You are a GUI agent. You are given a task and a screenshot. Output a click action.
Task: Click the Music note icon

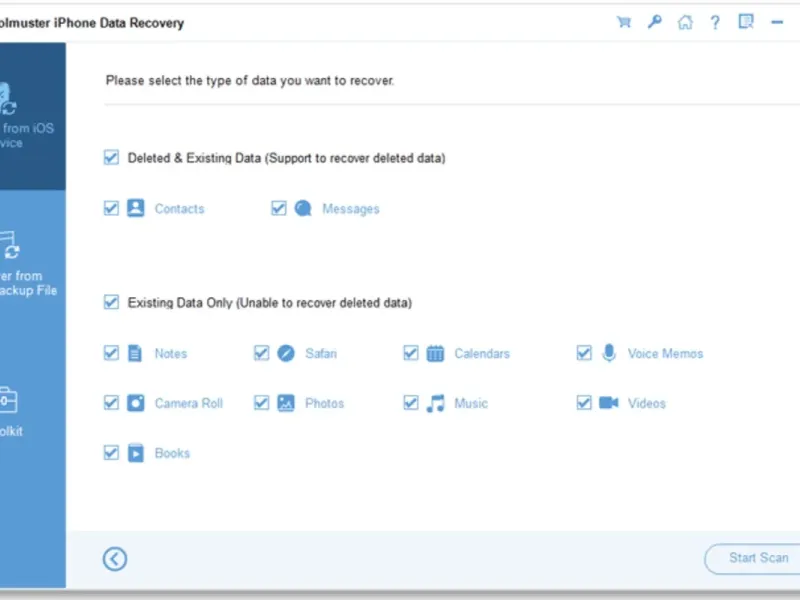tap(436, 403)
